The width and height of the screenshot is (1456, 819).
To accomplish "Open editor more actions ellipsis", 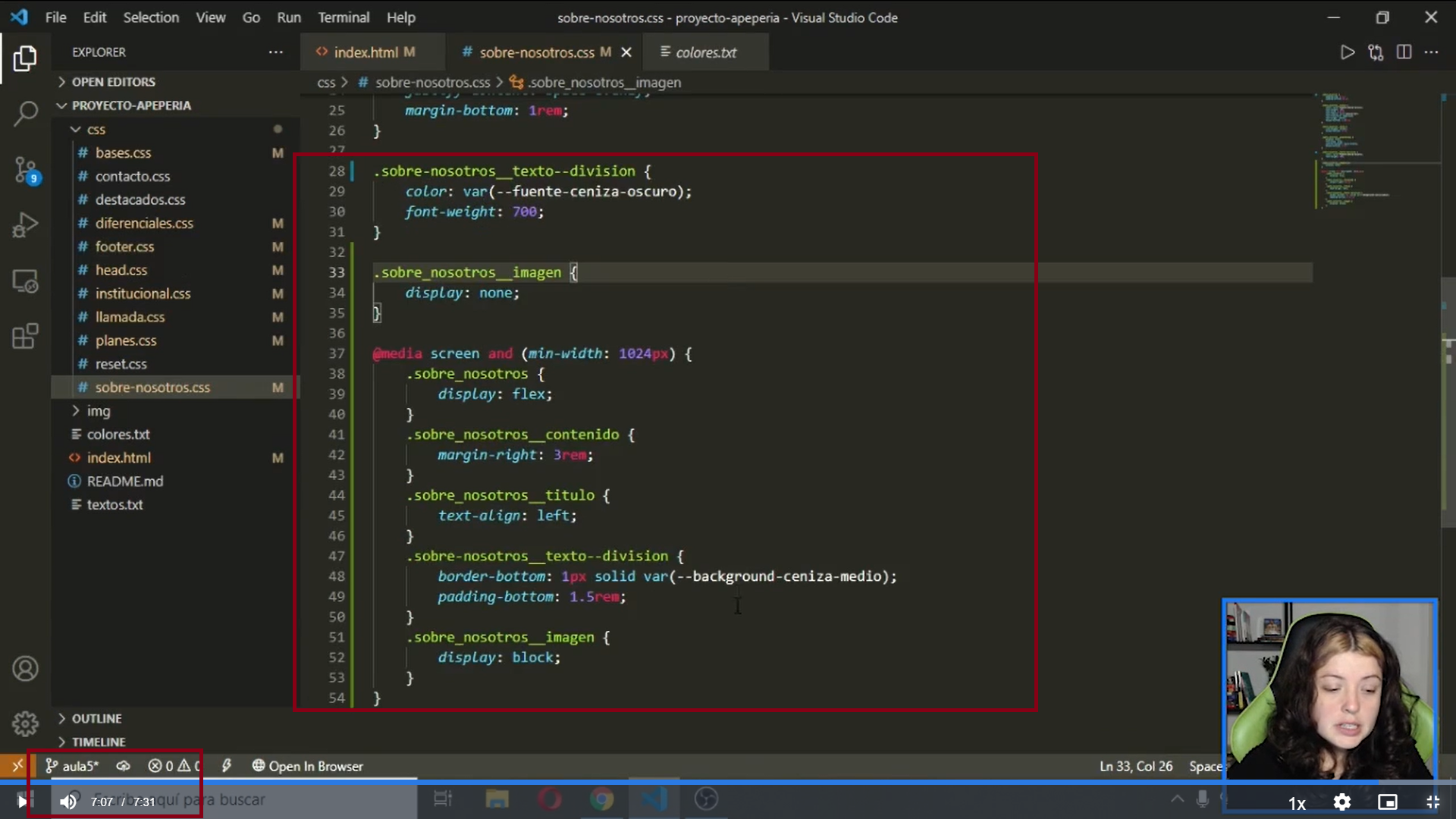I will click(1431, 52).
